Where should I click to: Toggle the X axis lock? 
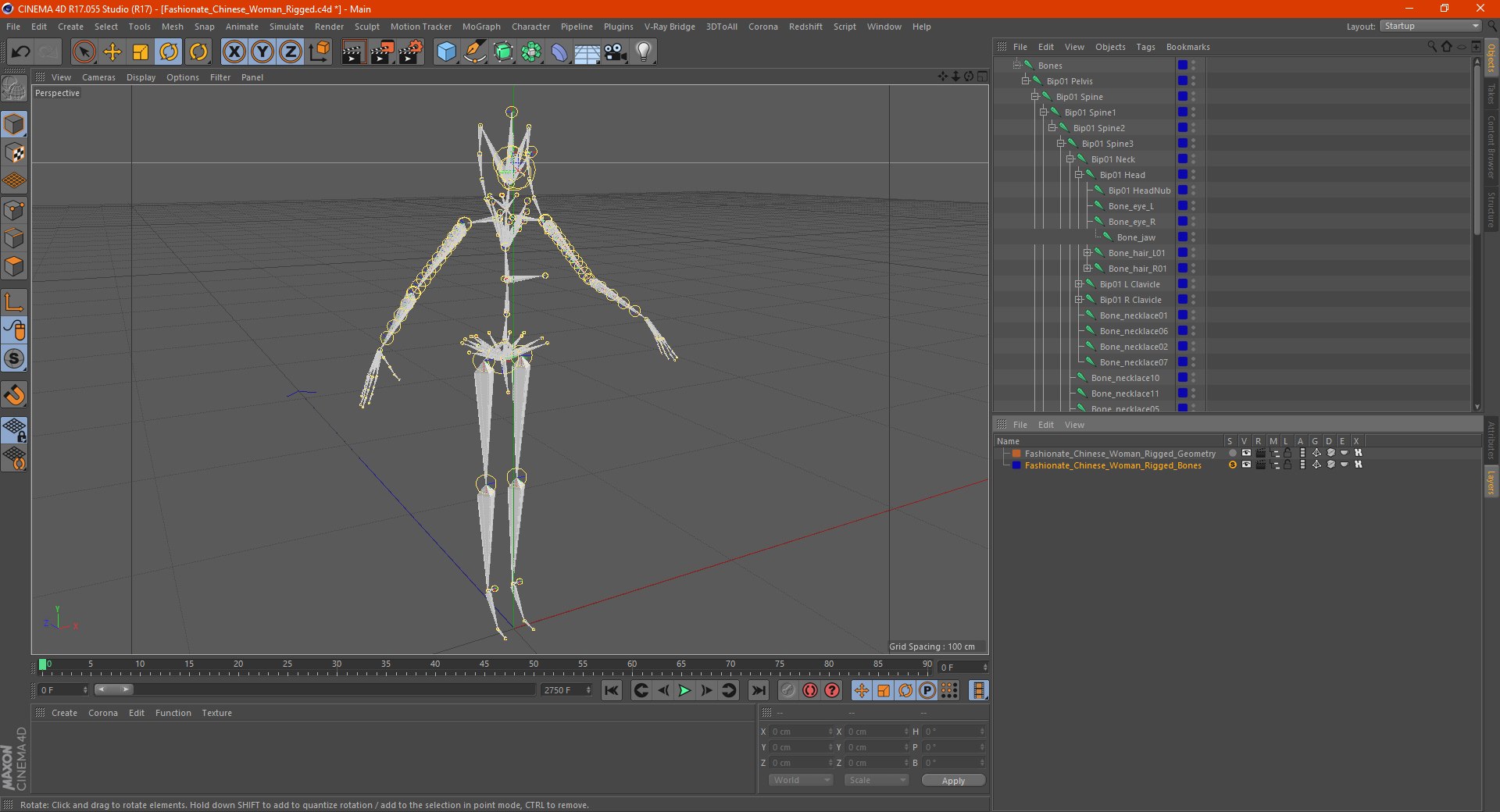(234, 52)
